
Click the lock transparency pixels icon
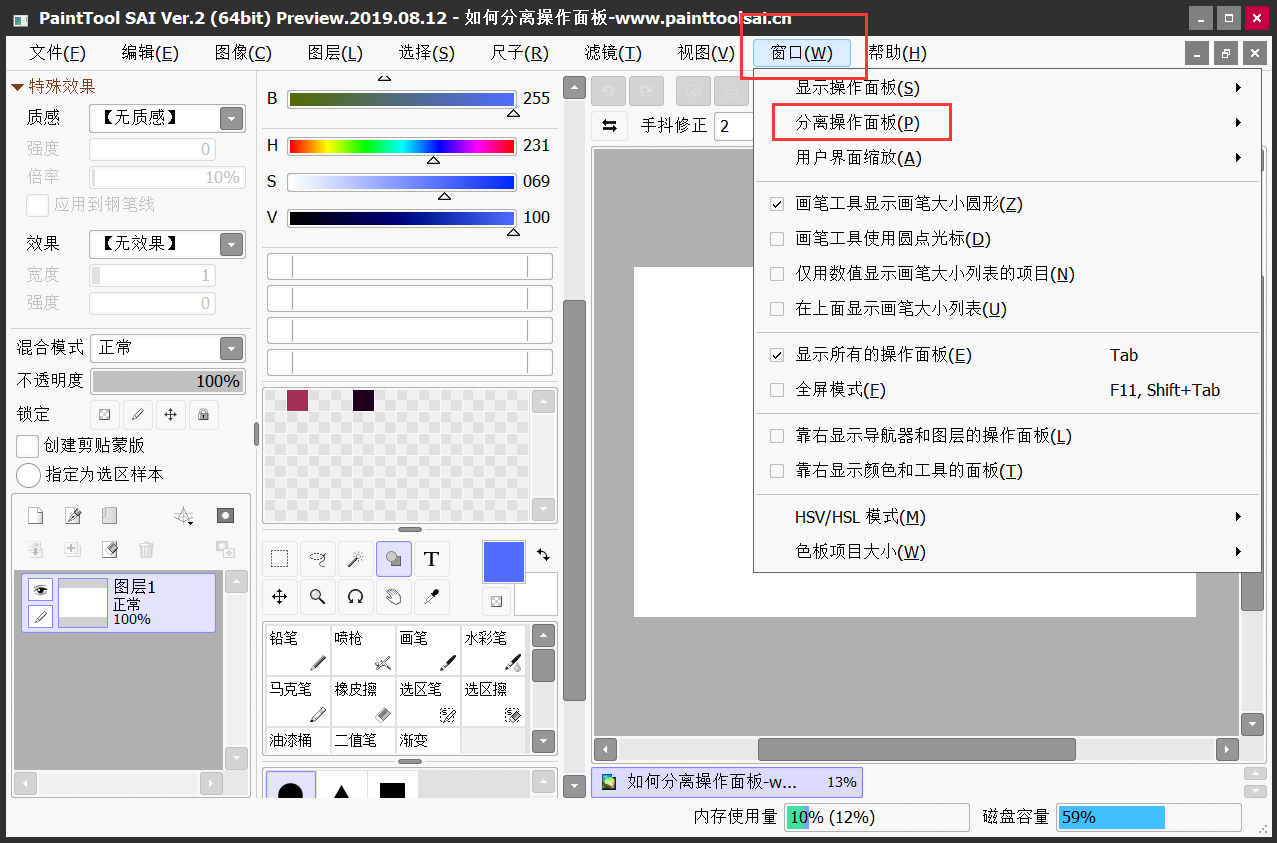(105, 414)
